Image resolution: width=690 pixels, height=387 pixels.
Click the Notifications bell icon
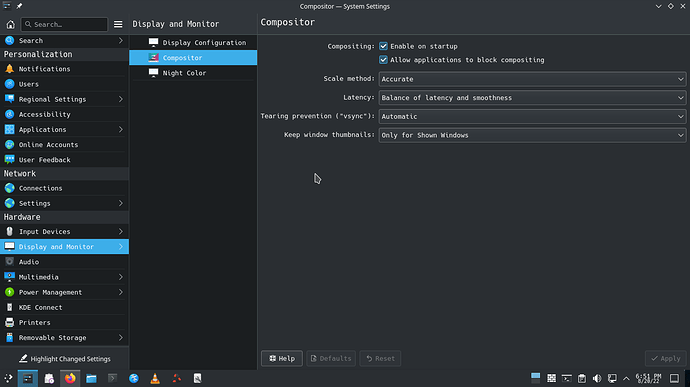pyautogui.click(x=9, y=69)
